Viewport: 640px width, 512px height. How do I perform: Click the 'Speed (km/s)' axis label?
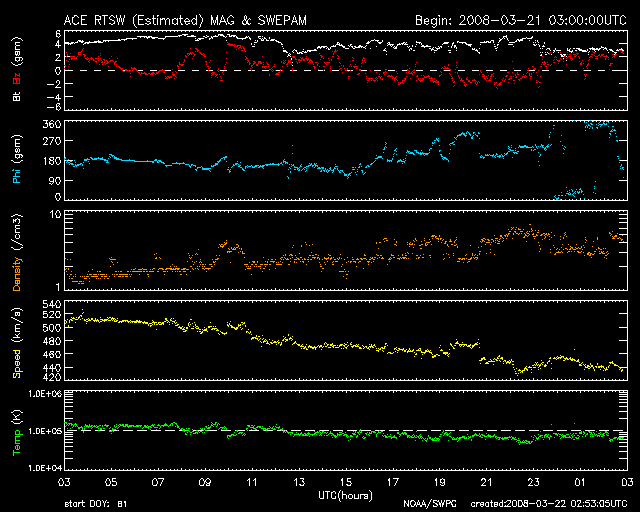(x=17, y=343)
